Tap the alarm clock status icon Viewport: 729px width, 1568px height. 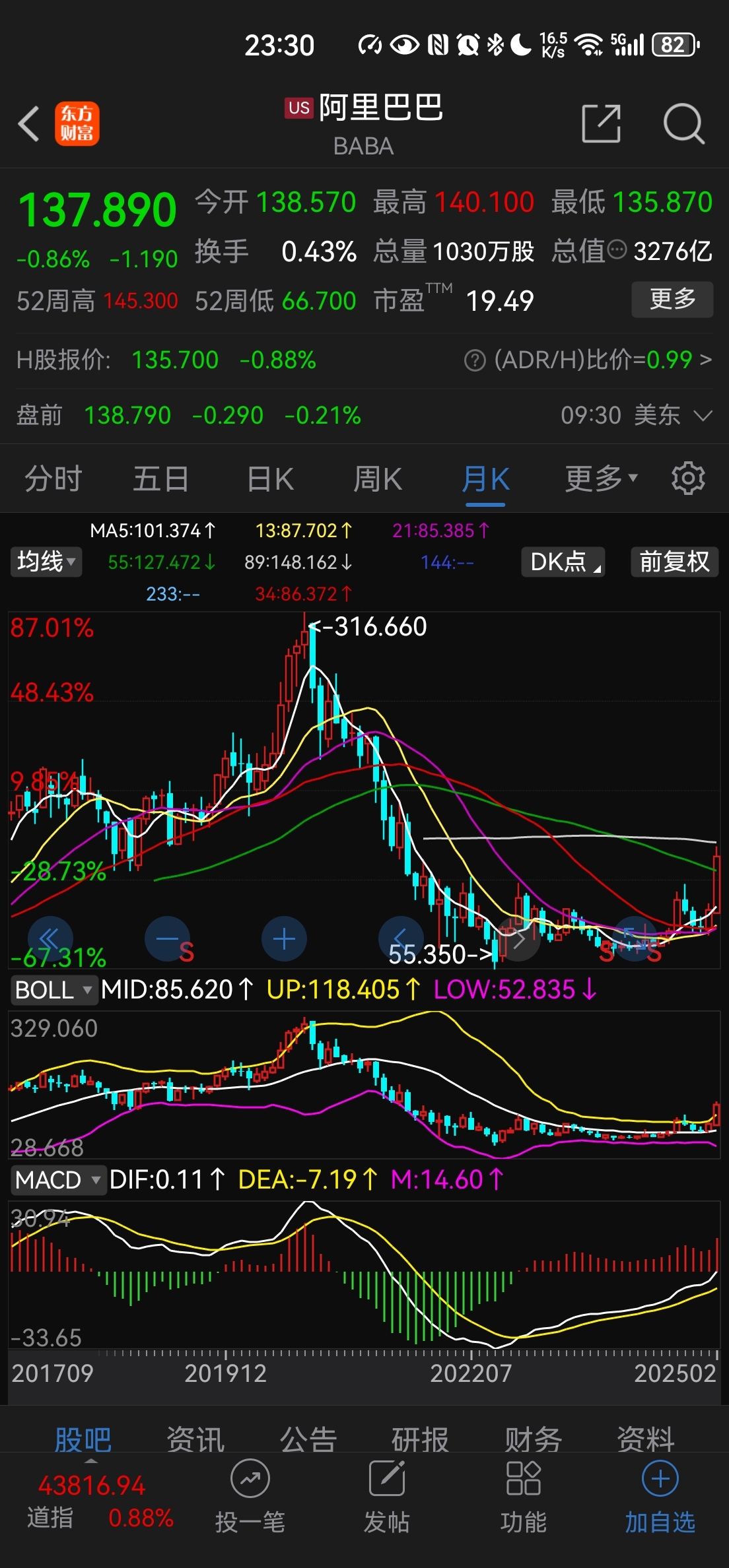(468, 45)
